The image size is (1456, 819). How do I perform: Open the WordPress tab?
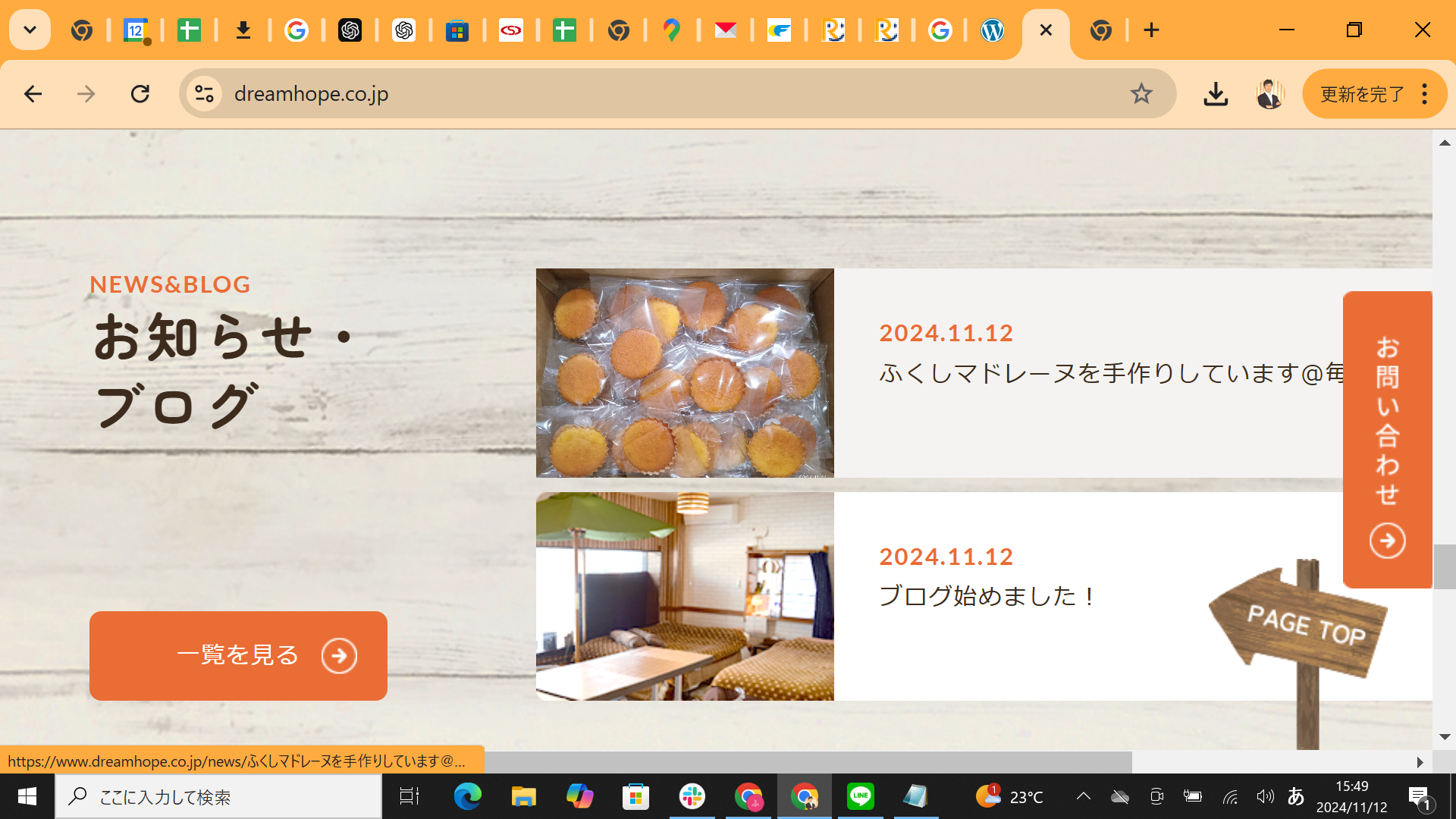click(992, 30)
